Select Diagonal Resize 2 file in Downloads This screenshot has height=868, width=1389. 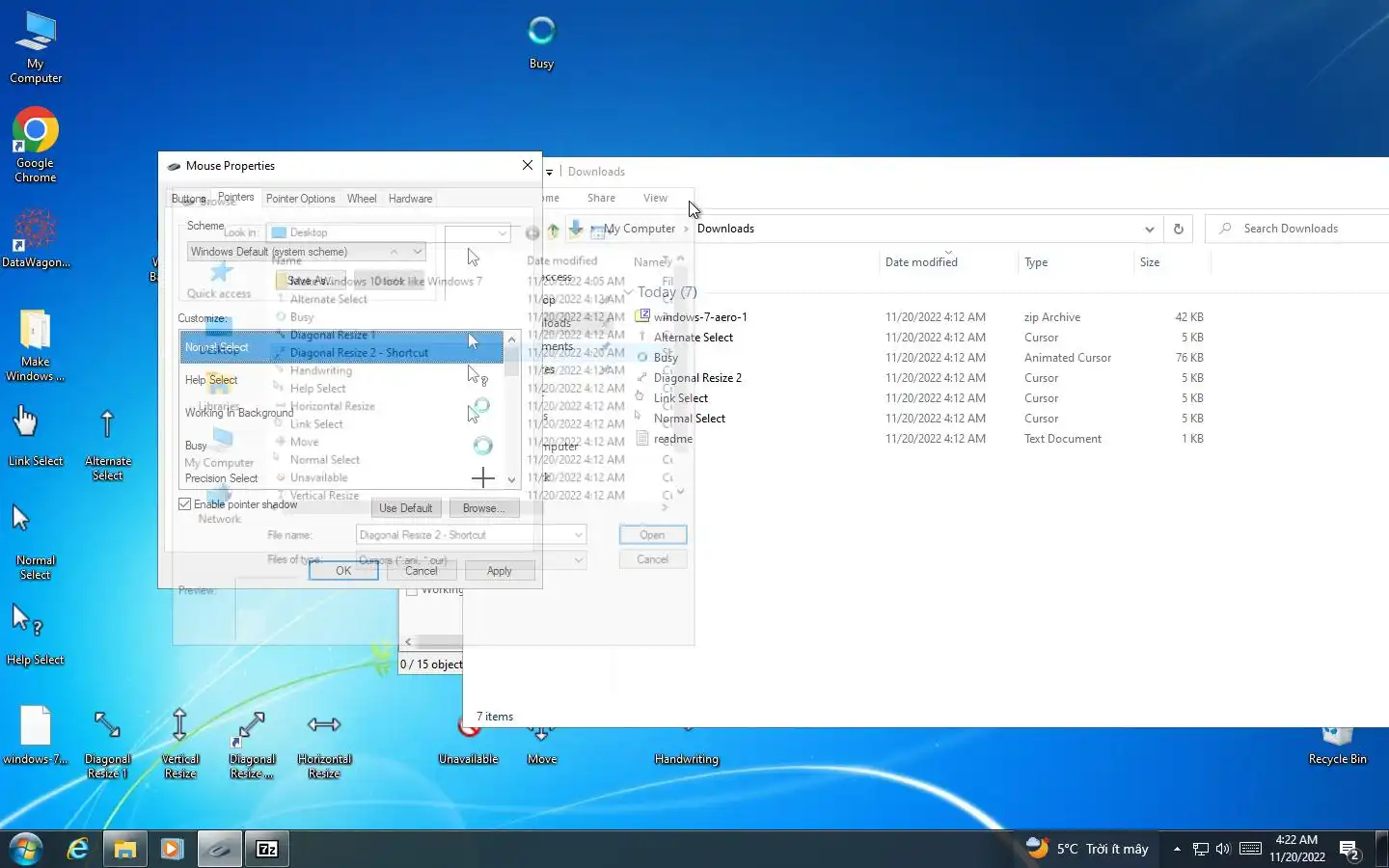(697, 378)
